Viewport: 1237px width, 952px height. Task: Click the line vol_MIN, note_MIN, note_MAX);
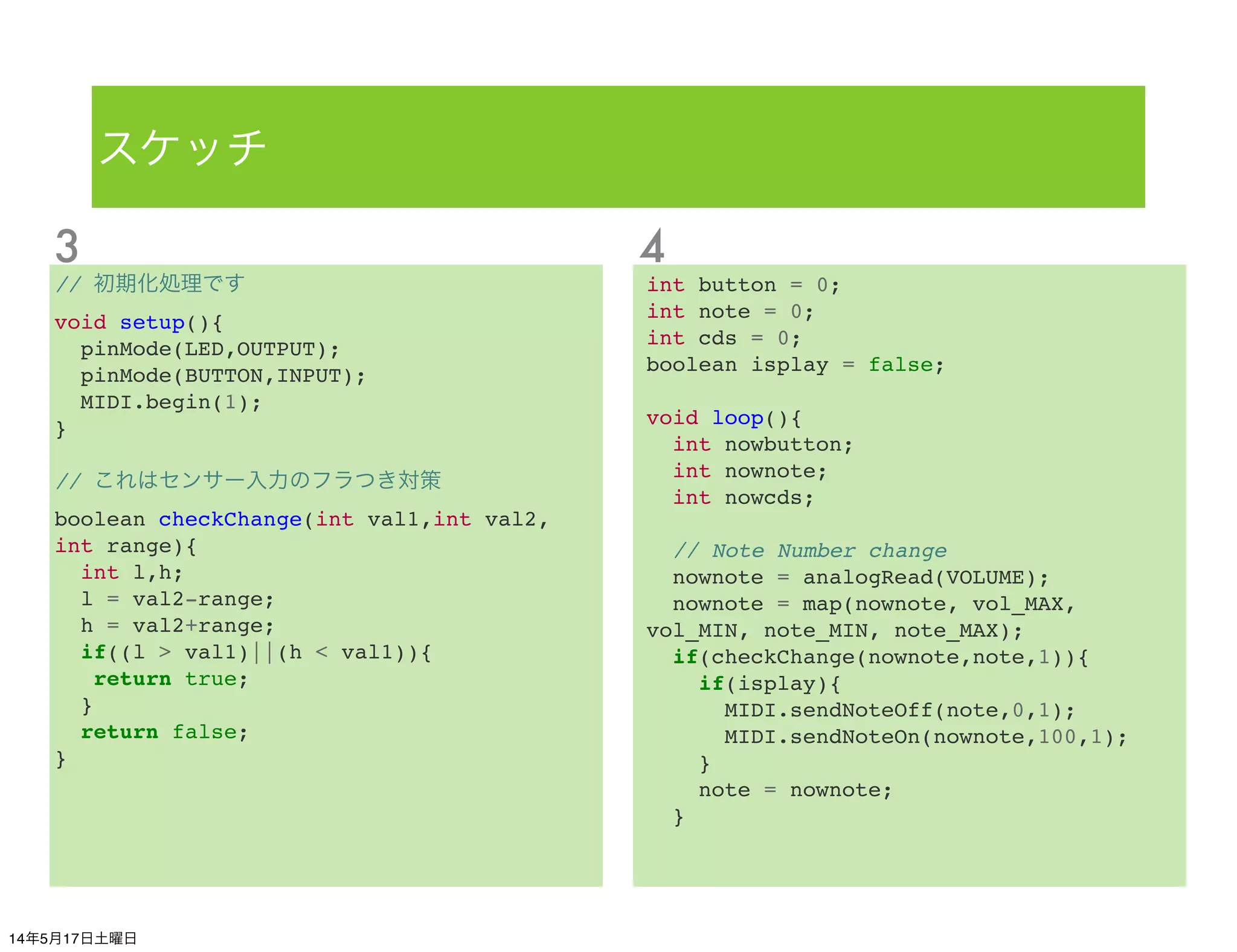[834, 631]
